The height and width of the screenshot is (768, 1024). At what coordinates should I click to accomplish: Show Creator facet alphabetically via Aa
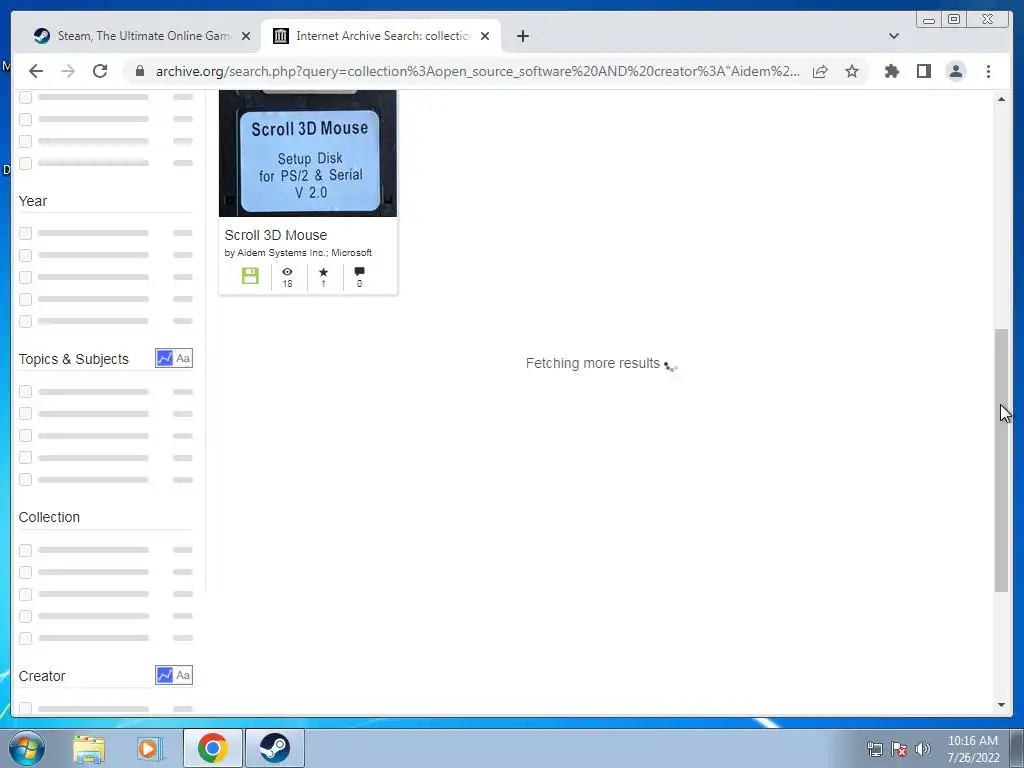(x=184, y=675)
